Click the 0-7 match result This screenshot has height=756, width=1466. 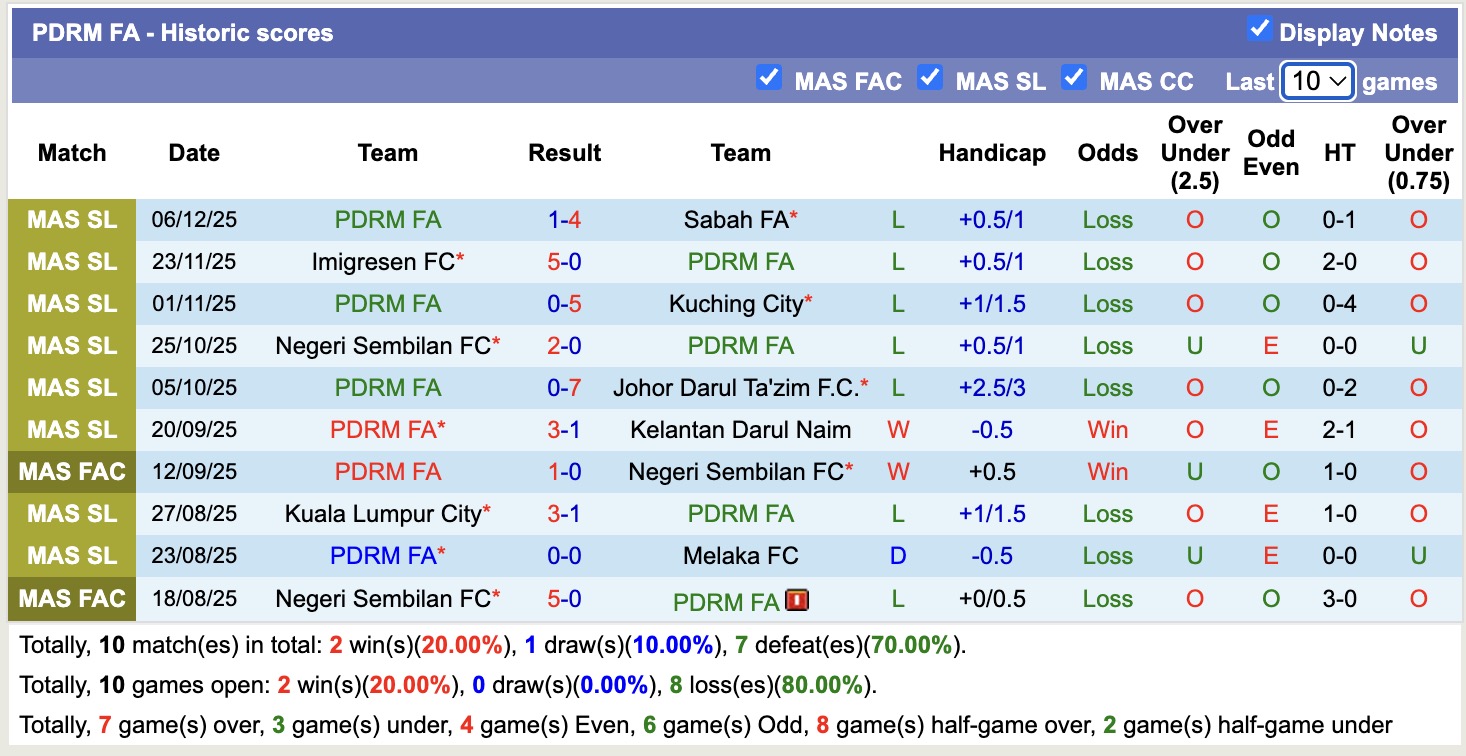point(564,388)
